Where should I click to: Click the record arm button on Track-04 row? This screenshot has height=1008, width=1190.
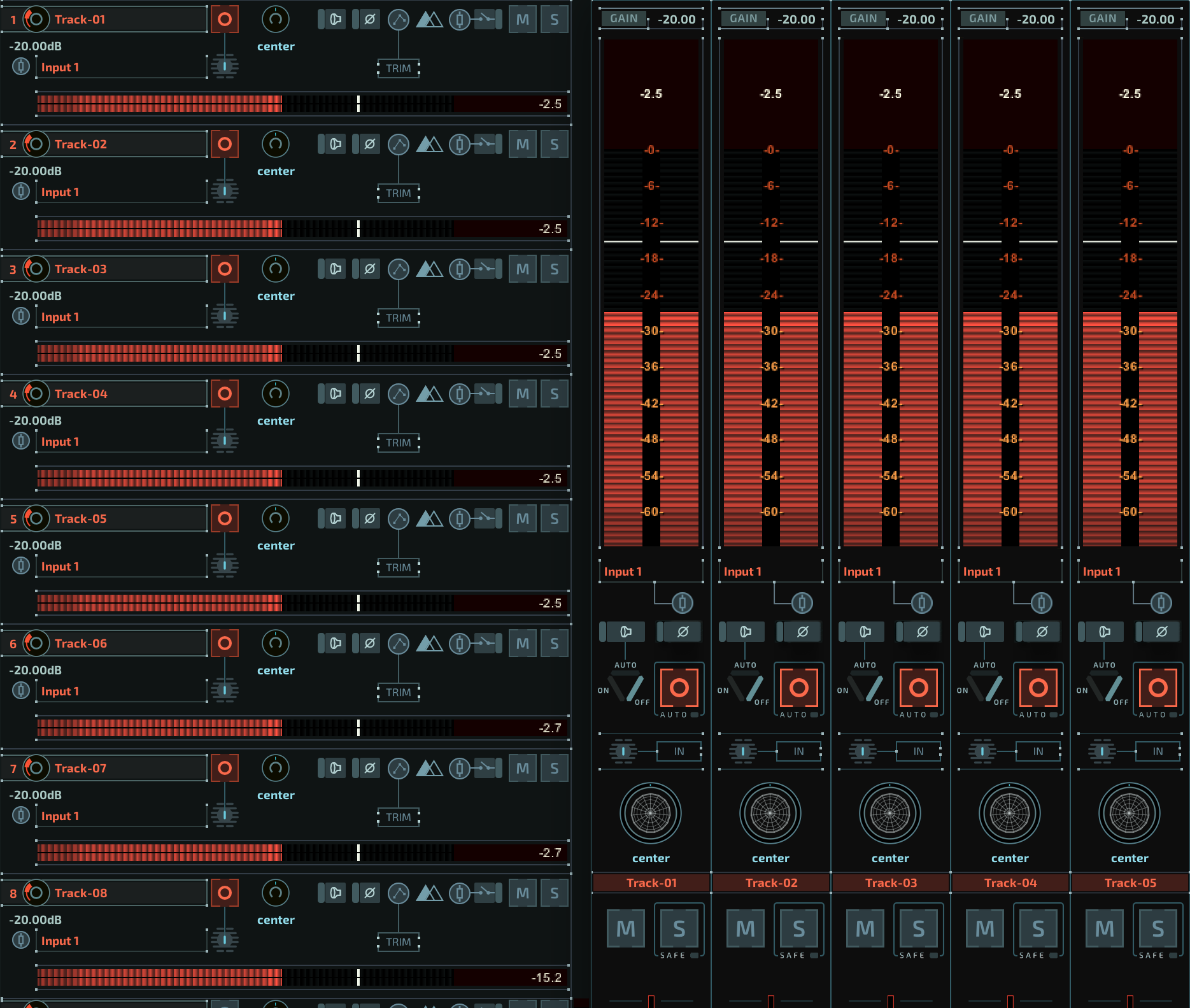point(225,394)
